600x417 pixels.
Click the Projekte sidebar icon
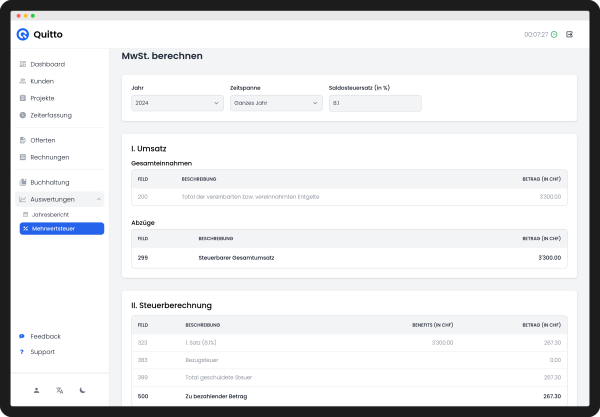click(x=23, y=98)
